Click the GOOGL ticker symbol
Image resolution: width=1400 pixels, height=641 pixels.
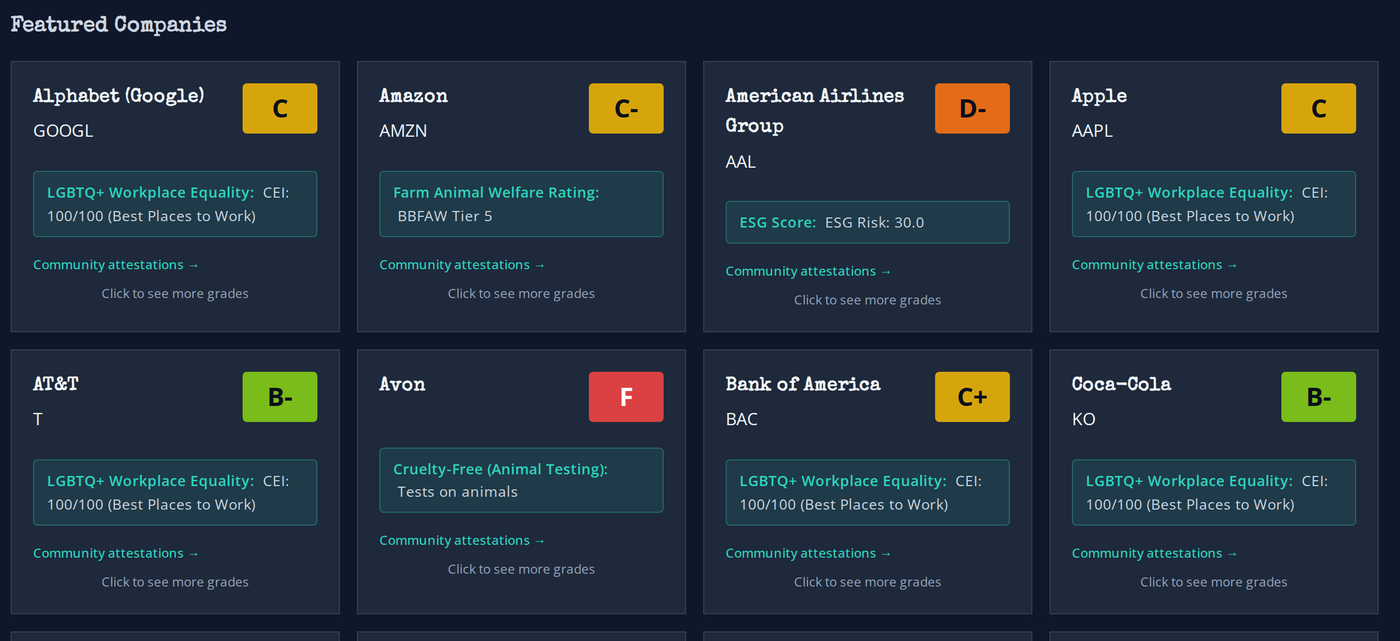[63, 130]
